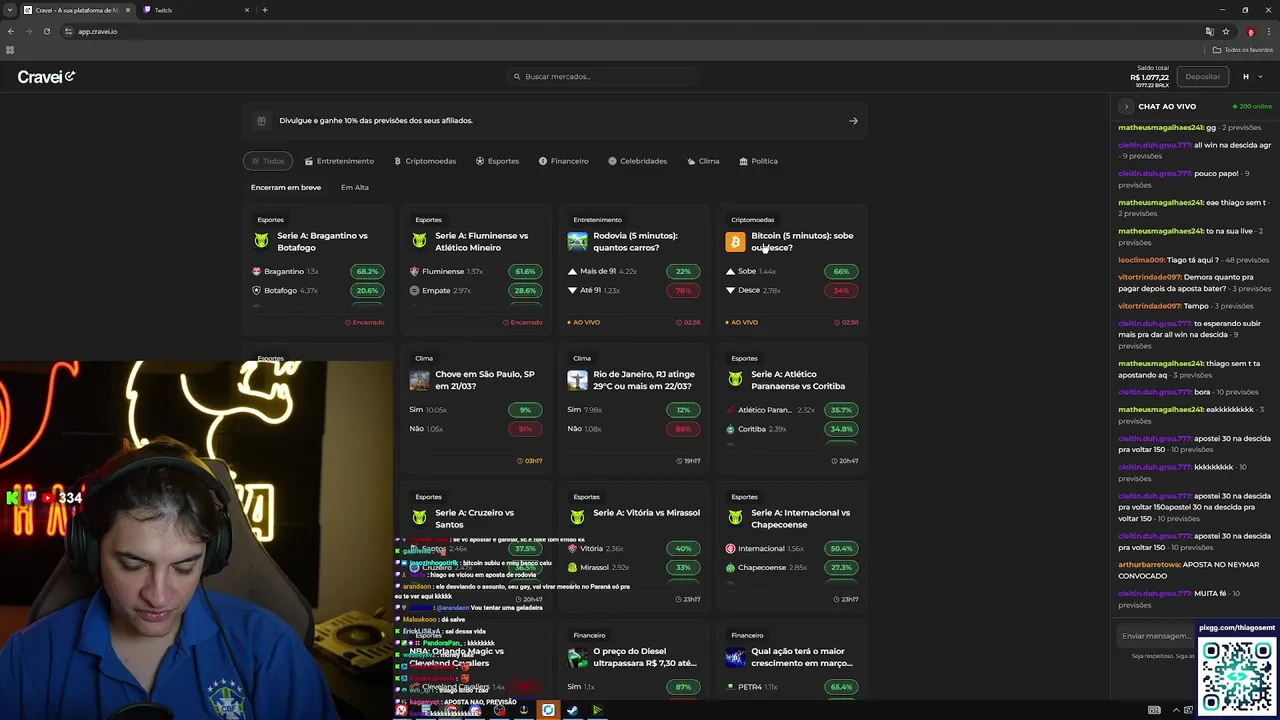Pick Coritiba 34.8% button
This screenshot has width=1280, height=720.
(841, 429)
